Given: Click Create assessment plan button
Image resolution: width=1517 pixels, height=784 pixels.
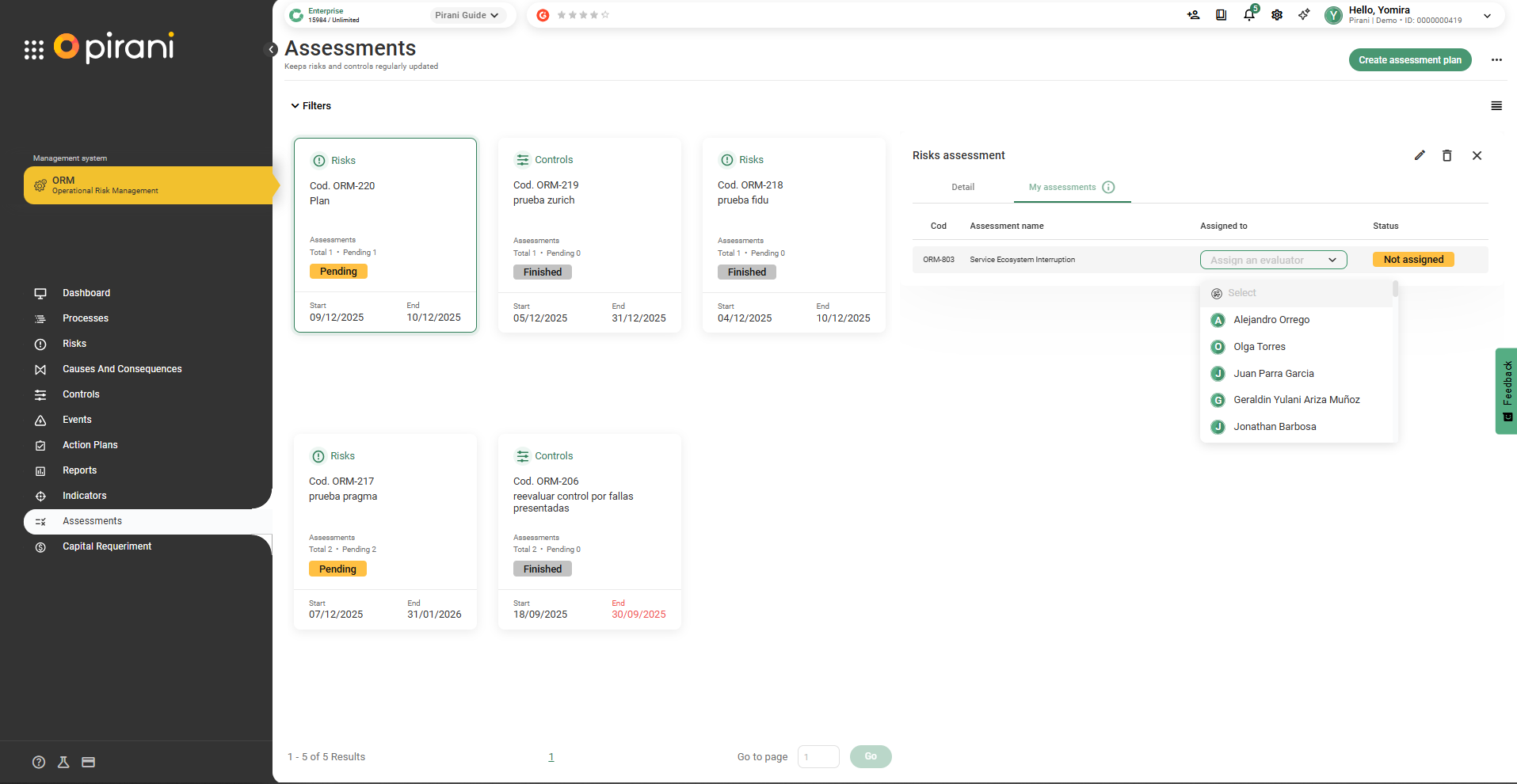Looking at the screenshot, I should [1409, 60].
